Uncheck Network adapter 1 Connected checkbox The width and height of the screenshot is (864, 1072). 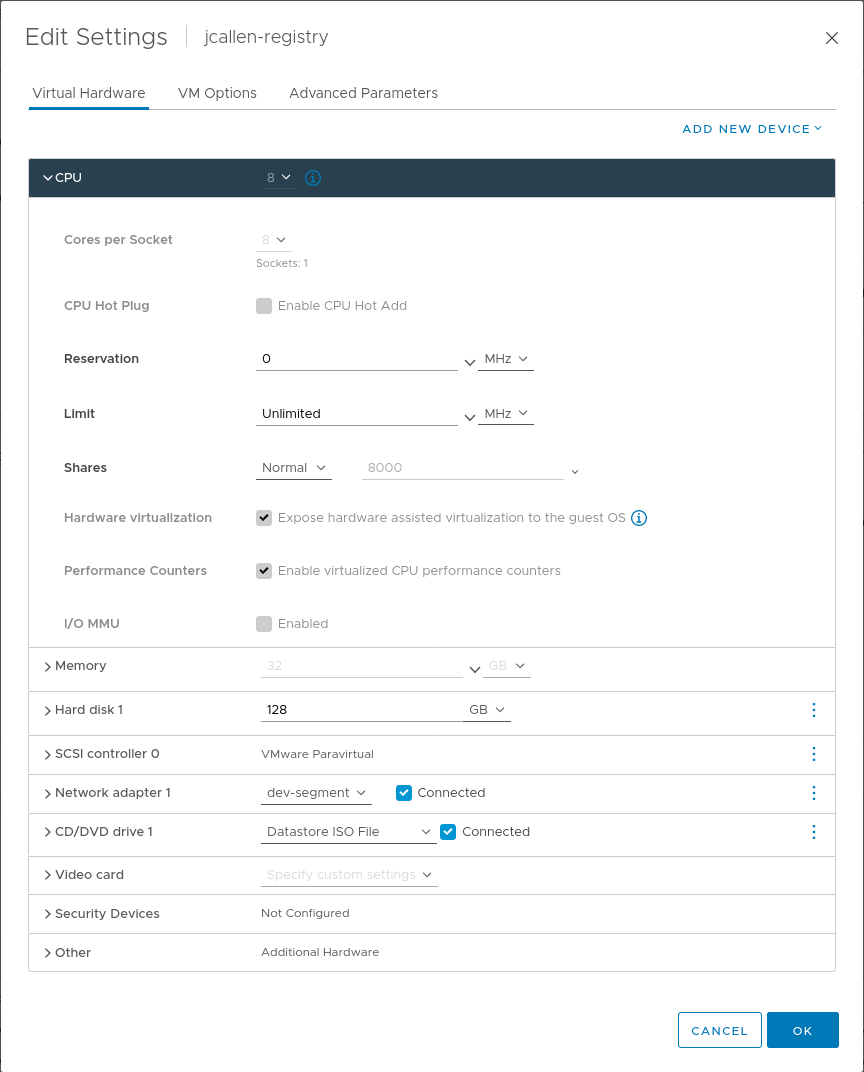(404, 793)
